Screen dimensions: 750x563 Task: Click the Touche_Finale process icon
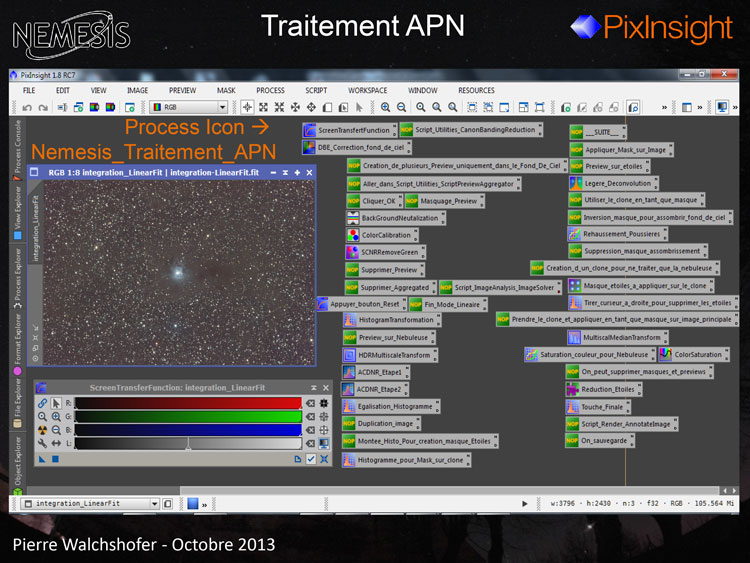pos(598,407)
